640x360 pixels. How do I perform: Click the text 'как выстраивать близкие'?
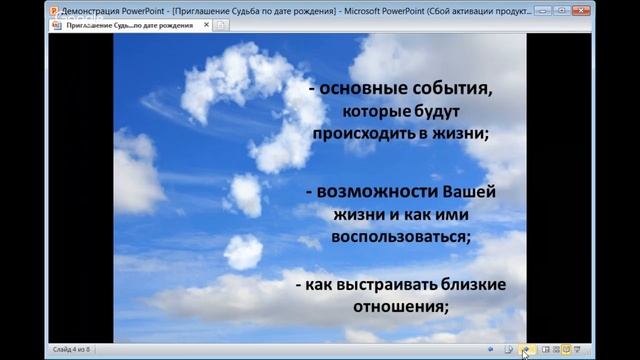tap(405, 284)
